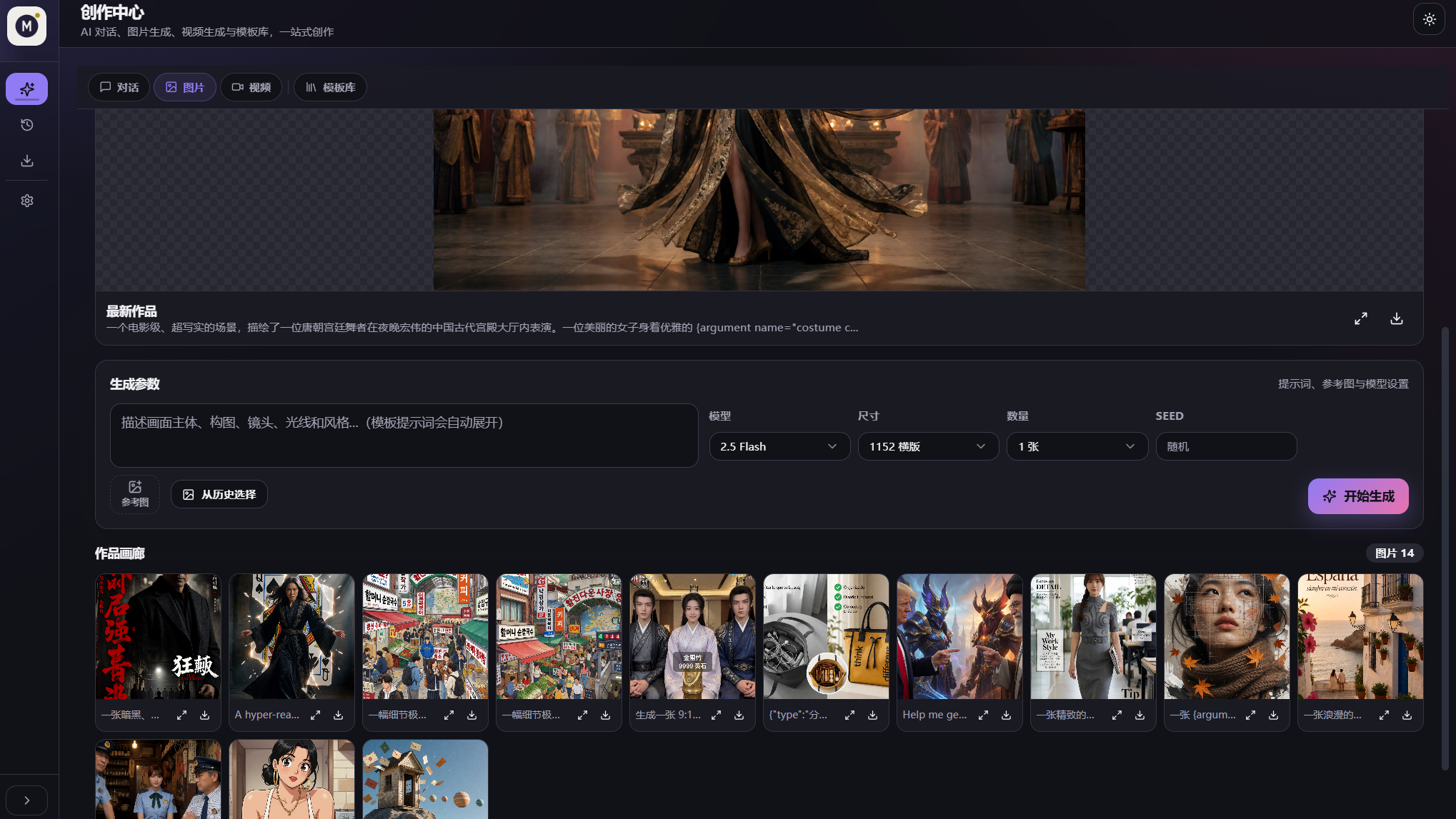Open the creation center sparkle icon in sidebar
1456x819 pixels.
[27, 89]
